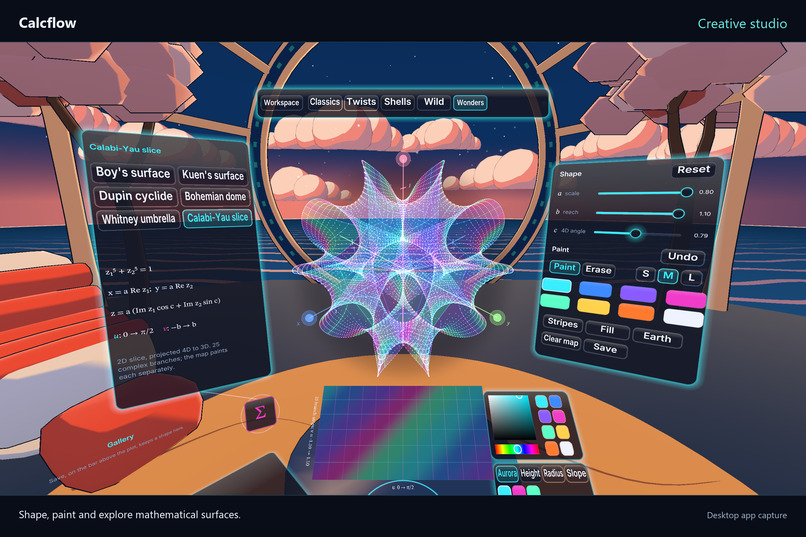Viewport: 806px width, 537px height.
Task: Set brush size to L
Action: (x=691, y=277)
